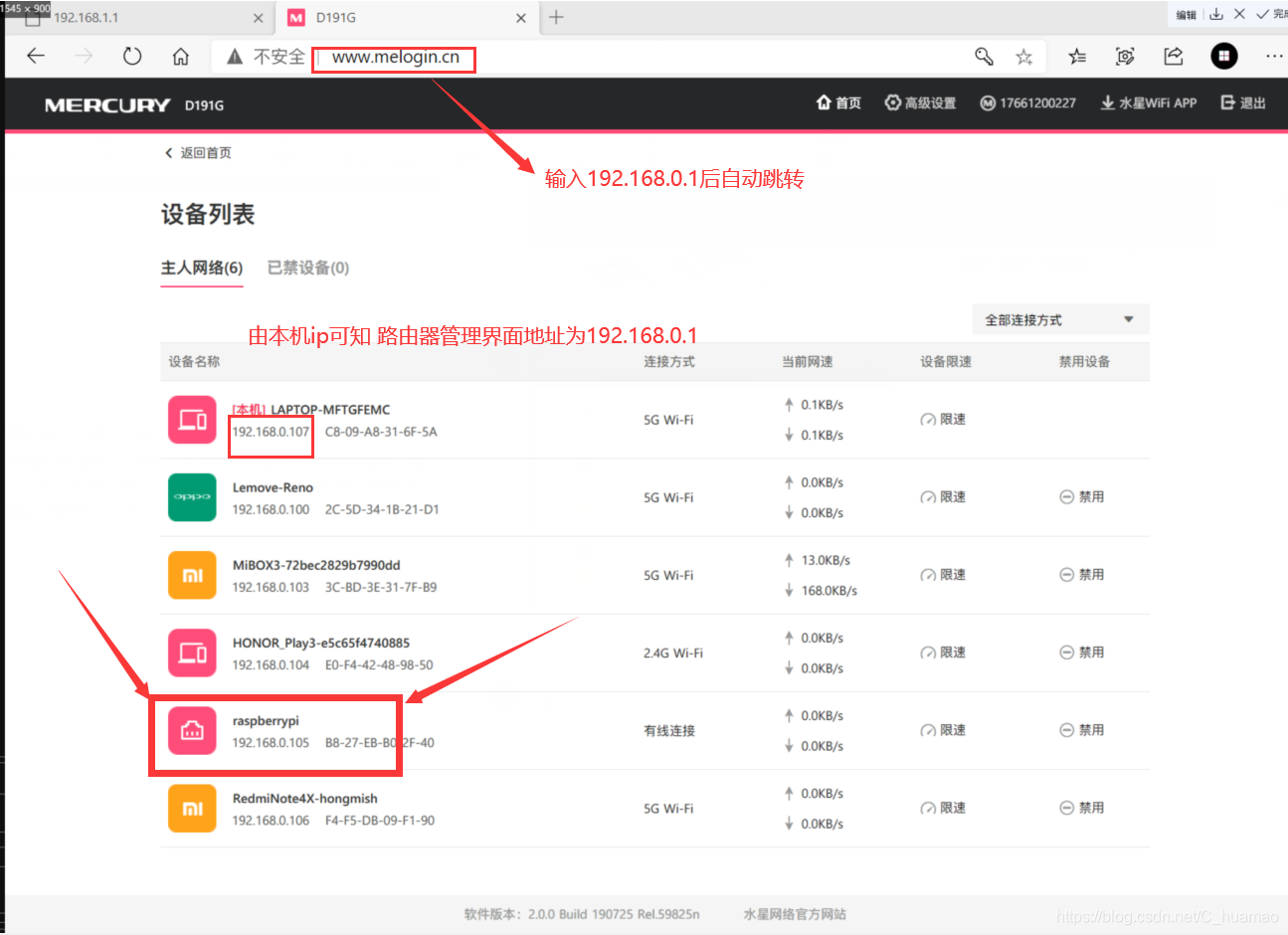Viewport: 1288px width, 935px height.
Task: Click 水星网络官方网站 footer link
Action: pos(795,914)
